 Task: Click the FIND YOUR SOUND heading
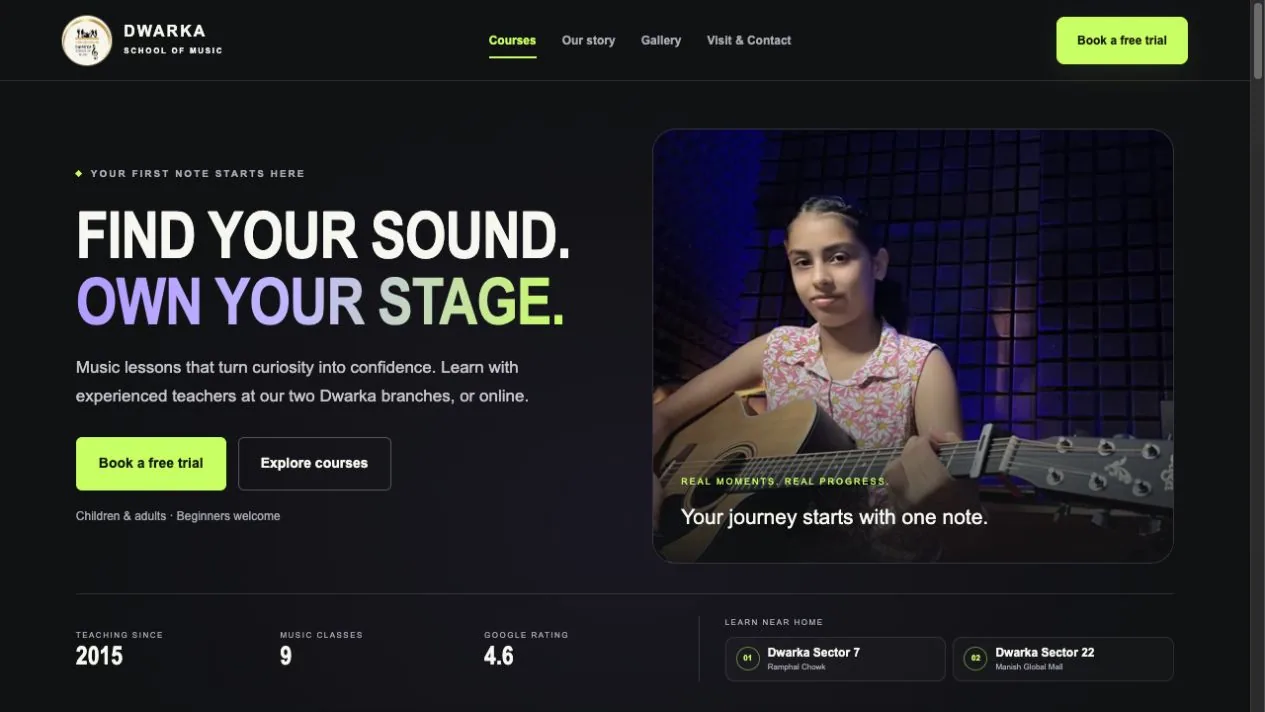pyautogui.click(x=323, y=235)
